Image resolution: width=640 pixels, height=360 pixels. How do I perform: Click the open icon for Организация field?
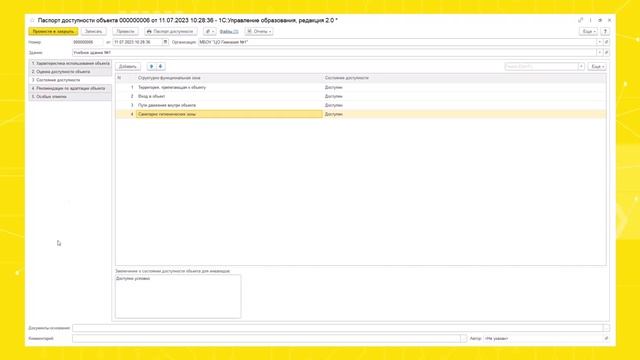tap(606, 42)
